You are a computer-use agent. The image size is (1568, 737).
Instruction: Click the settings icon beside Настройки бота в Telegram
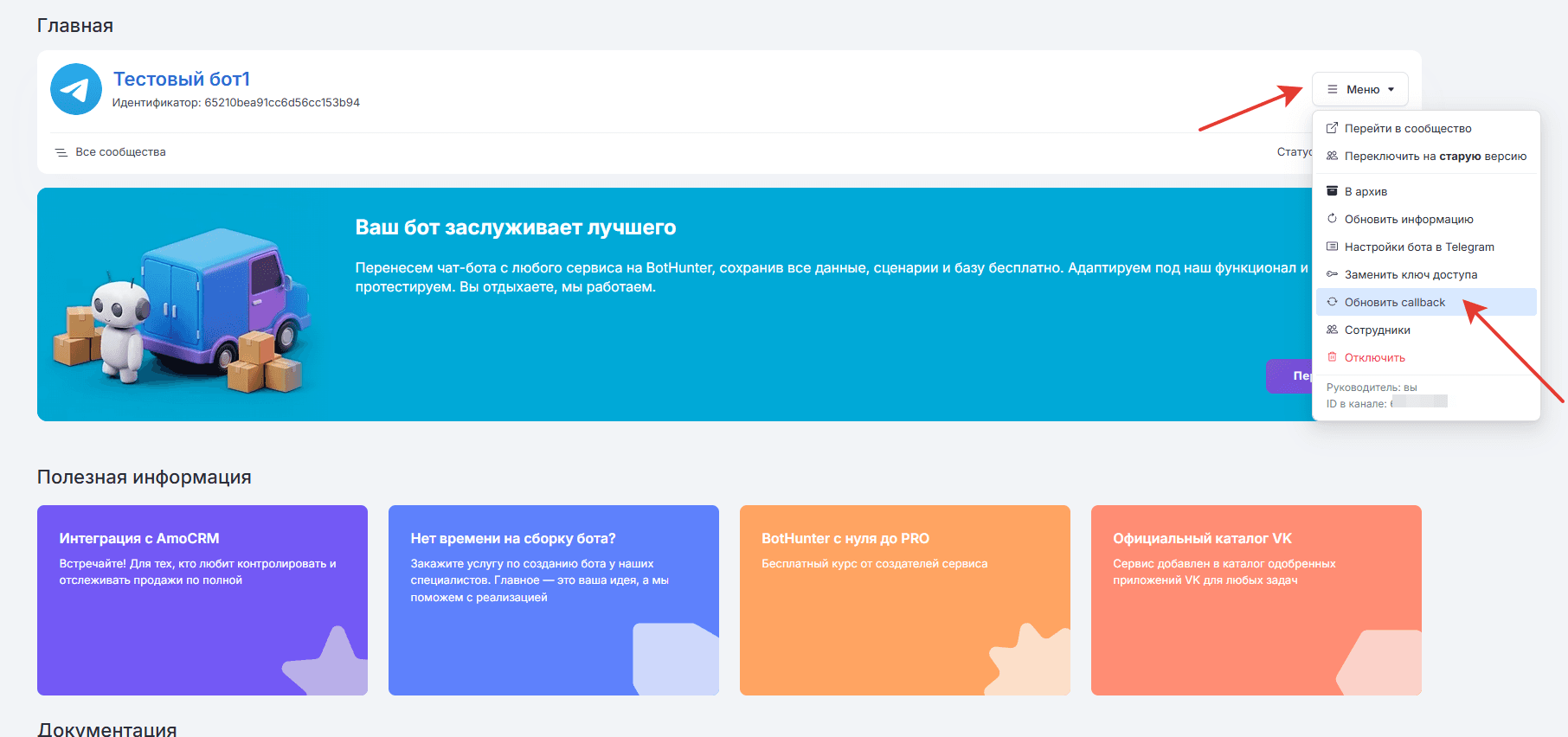pyautogui.click(x=1333, y=247)
